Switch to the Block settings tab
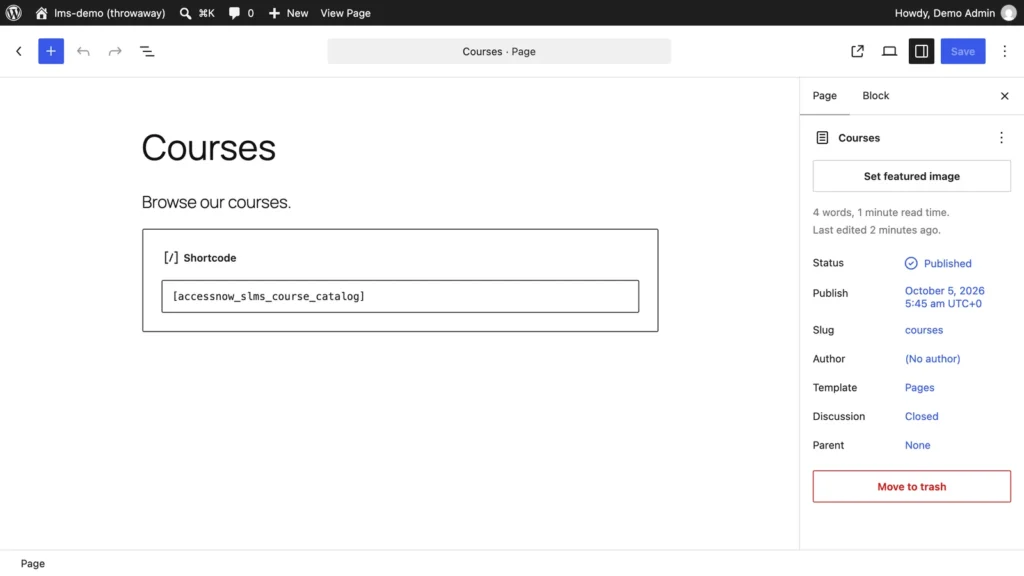Screen dimensions: 1024x576 click(x=875, y=95)
